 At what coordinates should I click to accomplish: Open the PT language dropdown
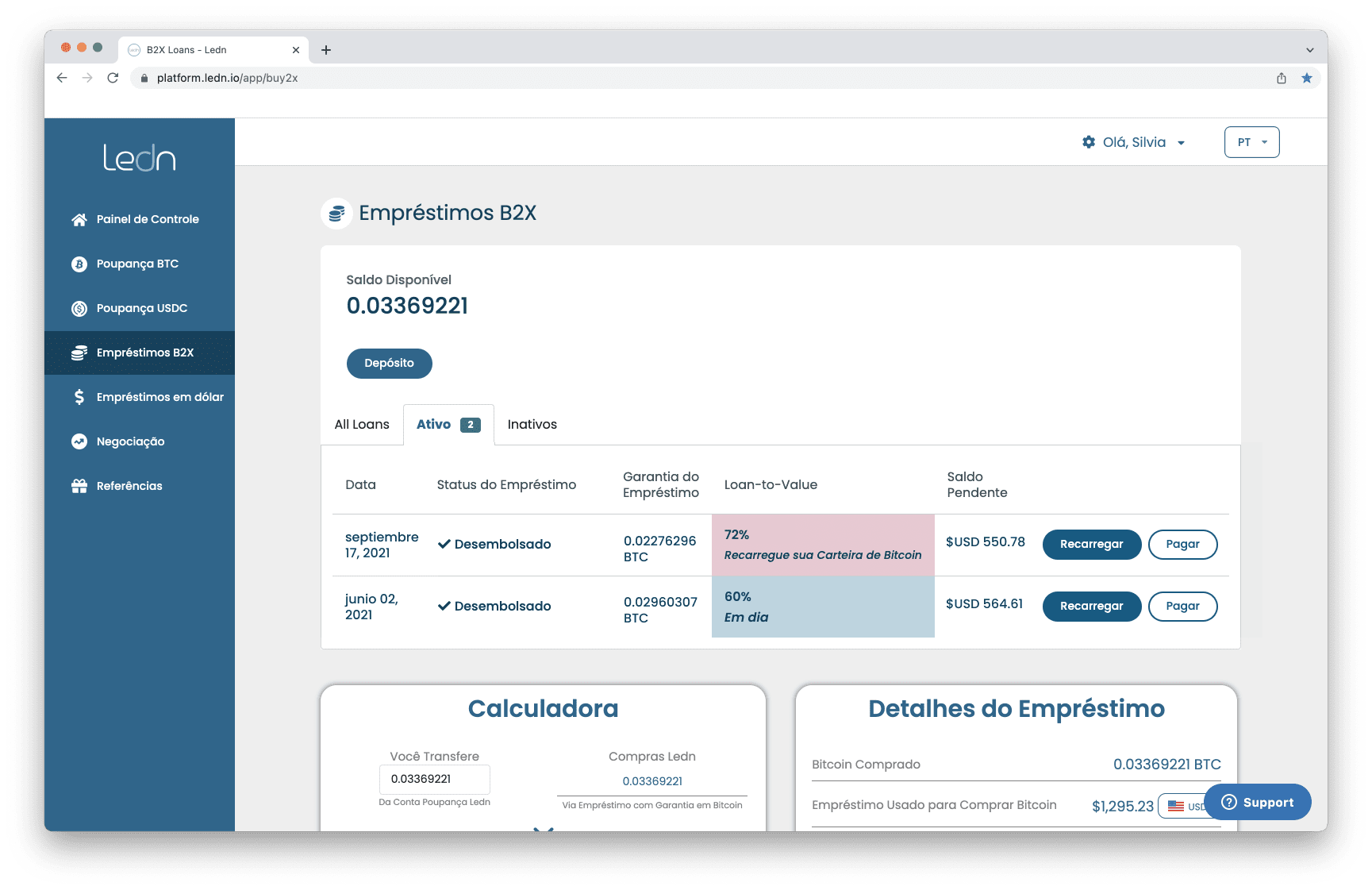[1252, 142]
